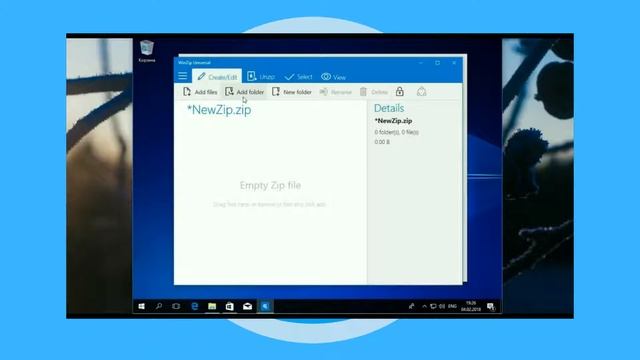This screenshot has width=640, height=360.
Task: Click the first system tray icon left of the chevron
Action: click(x=411, y=306)
